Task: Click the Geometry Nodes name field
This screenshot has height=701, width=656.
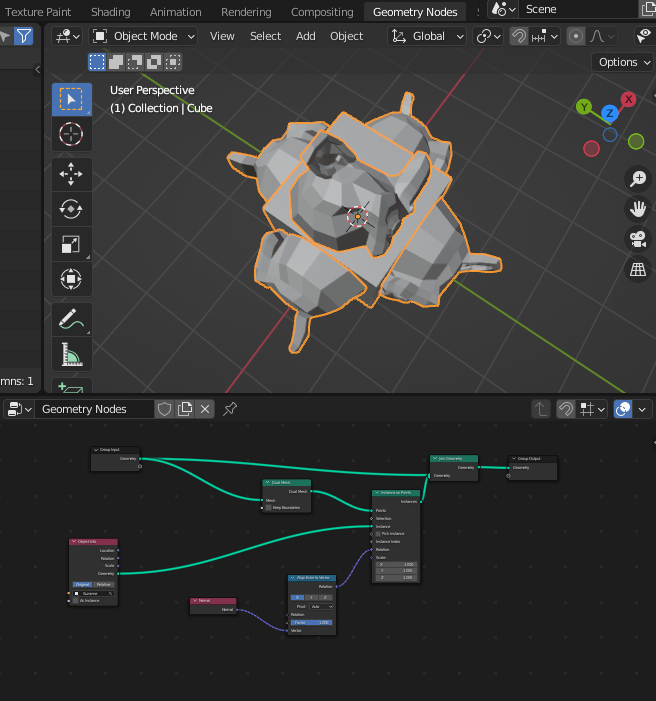Action: pos(94,409)
